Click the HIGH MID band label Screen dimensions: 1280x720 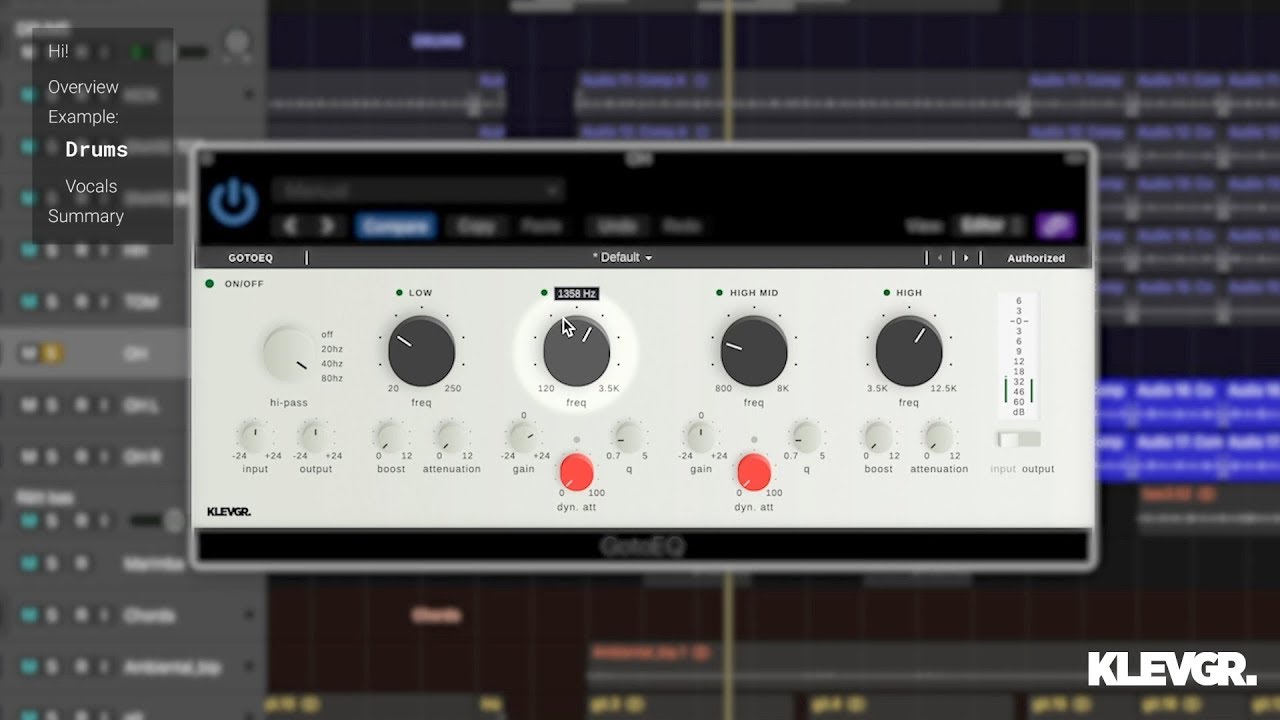point(754,293)
